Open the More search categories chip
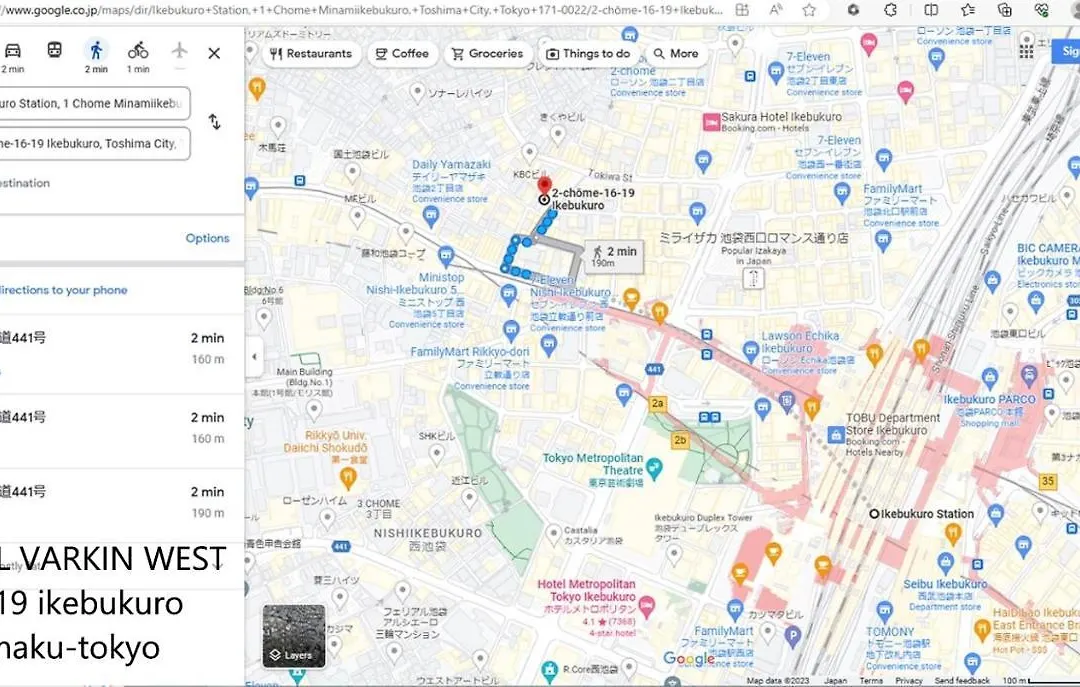Screen dimensions: 1080x687 point(676,54)
